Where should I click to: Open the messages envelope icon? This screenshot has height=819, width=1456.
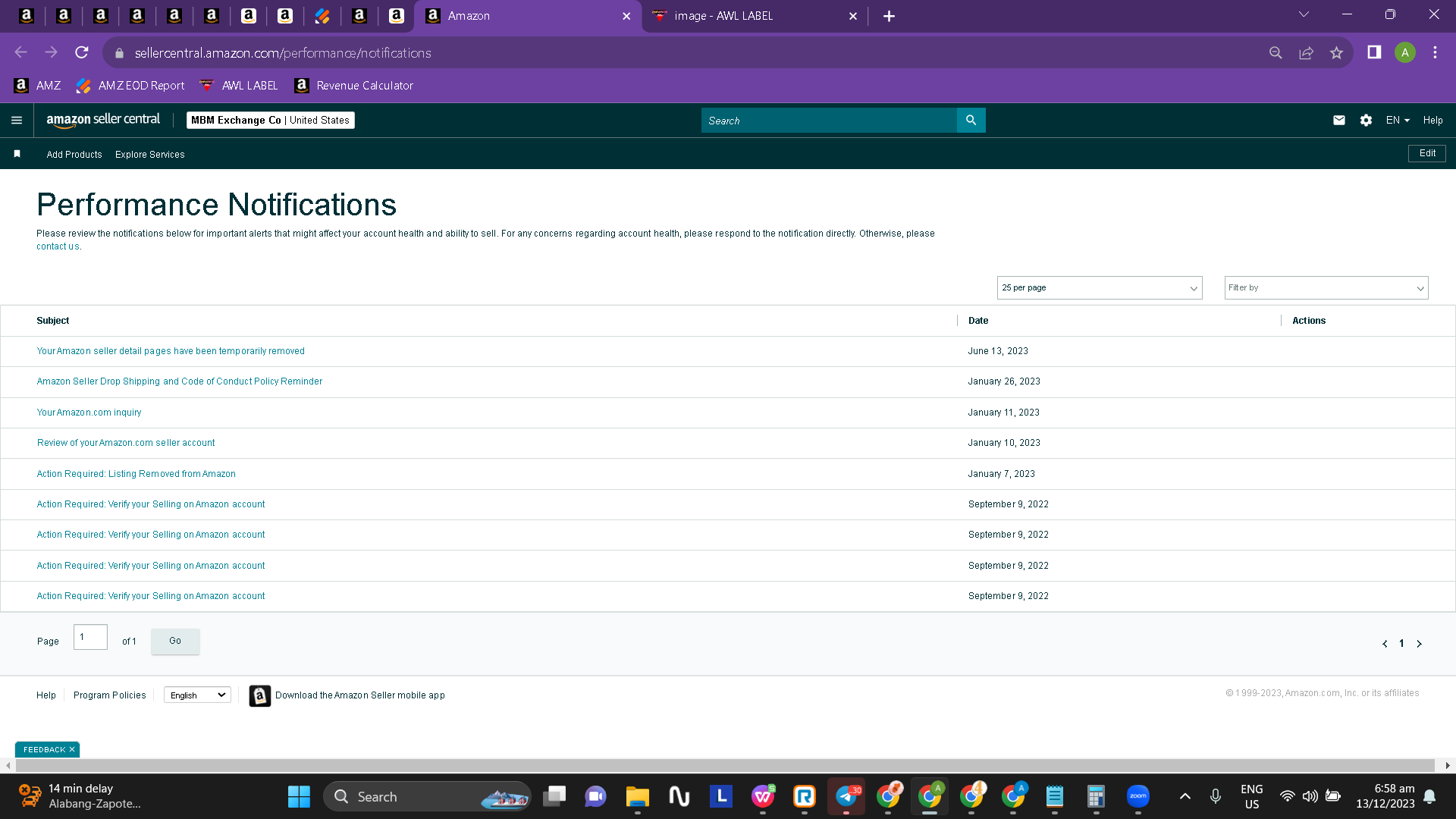tap(1339, 121)
